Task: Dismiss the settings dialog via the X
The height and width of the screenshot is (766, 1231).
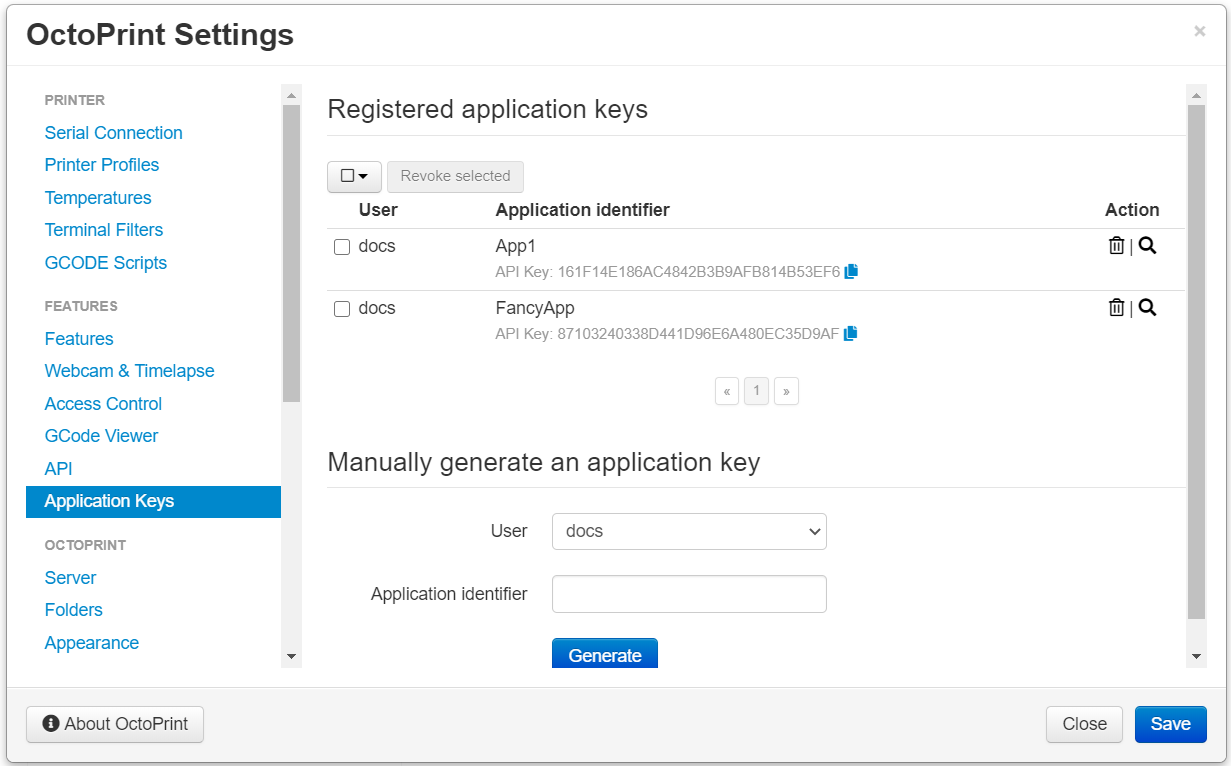Action: (1199, 31)
